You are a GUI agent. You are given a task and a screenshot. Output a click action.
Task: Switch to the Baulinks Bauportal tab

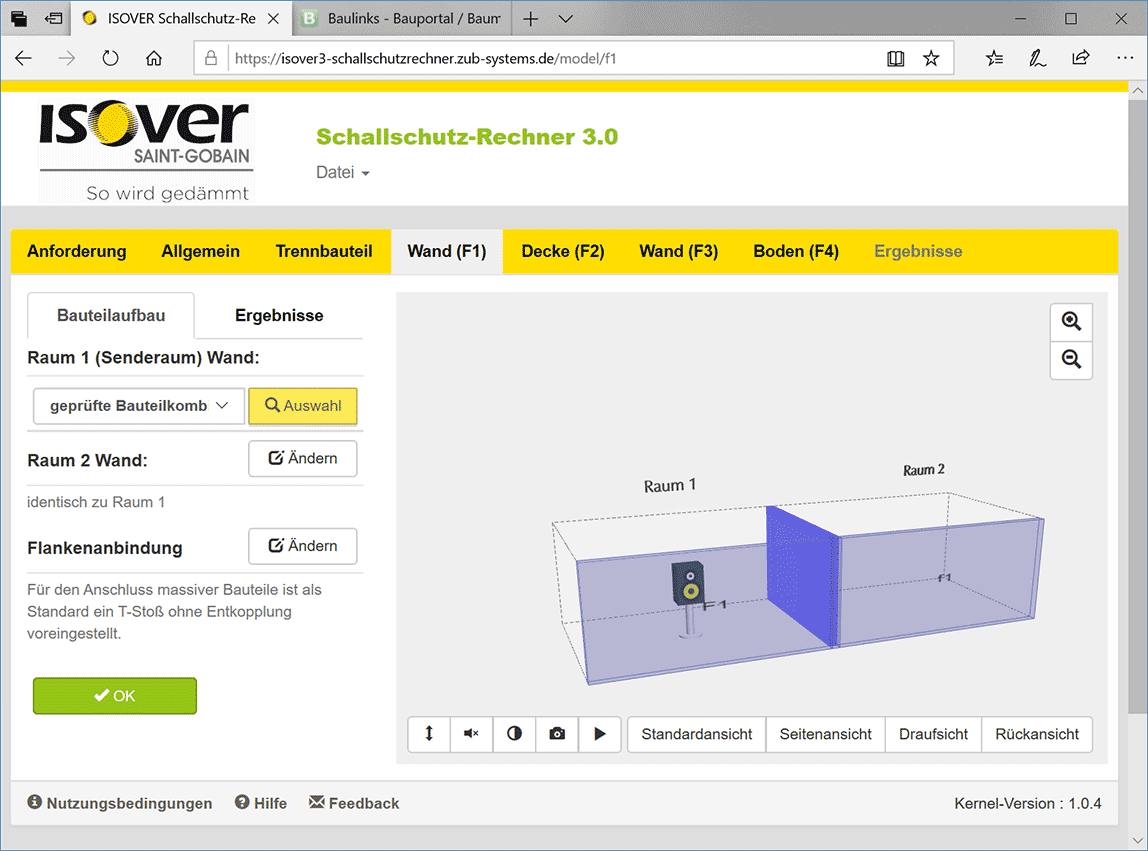tap(402, 19)
